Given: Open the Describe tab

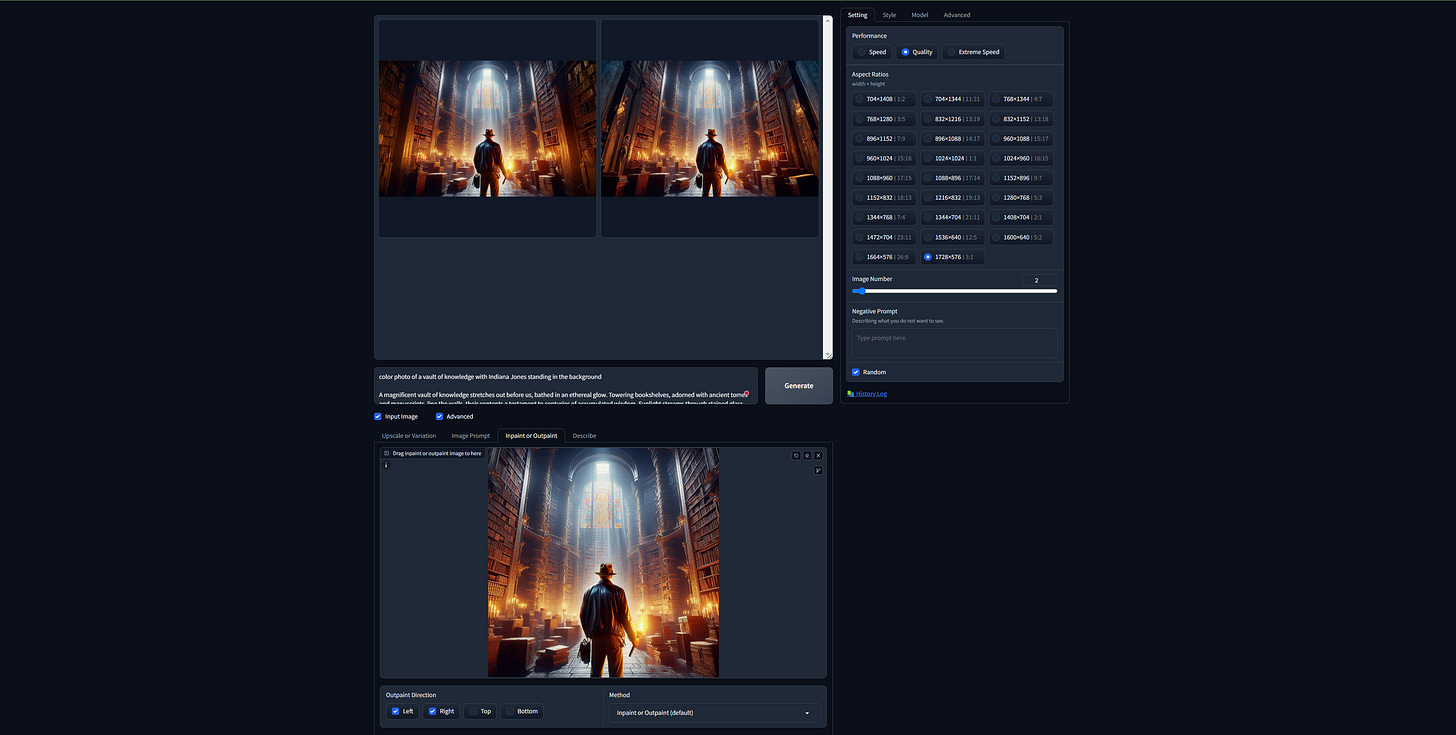Looking at the screenshot, I should coord(584,436).
